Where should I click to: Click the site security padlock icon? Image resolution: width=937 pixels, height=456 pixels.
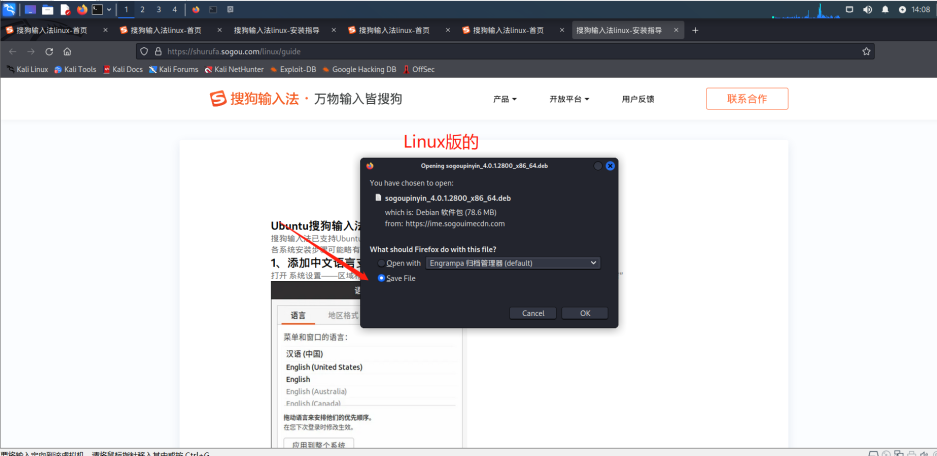(158, 51)
